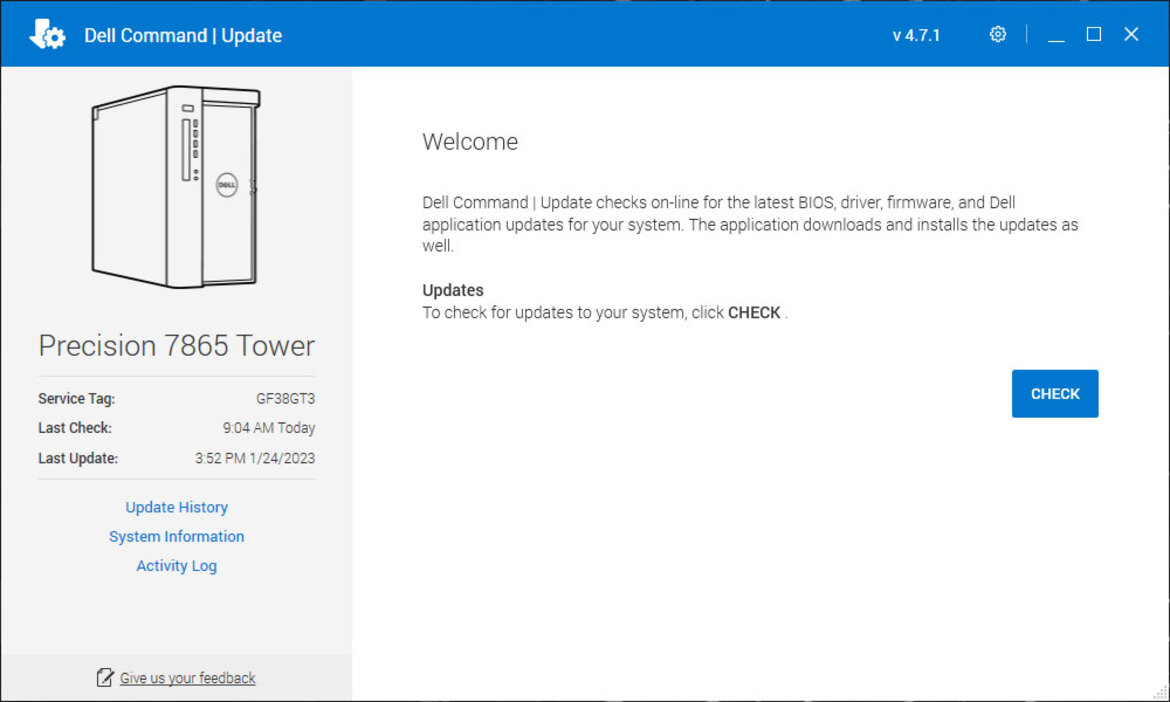This screenshot has height=702, width=1170.
Task: Click the CHECK button
Action: click(x=1054, y=393)
